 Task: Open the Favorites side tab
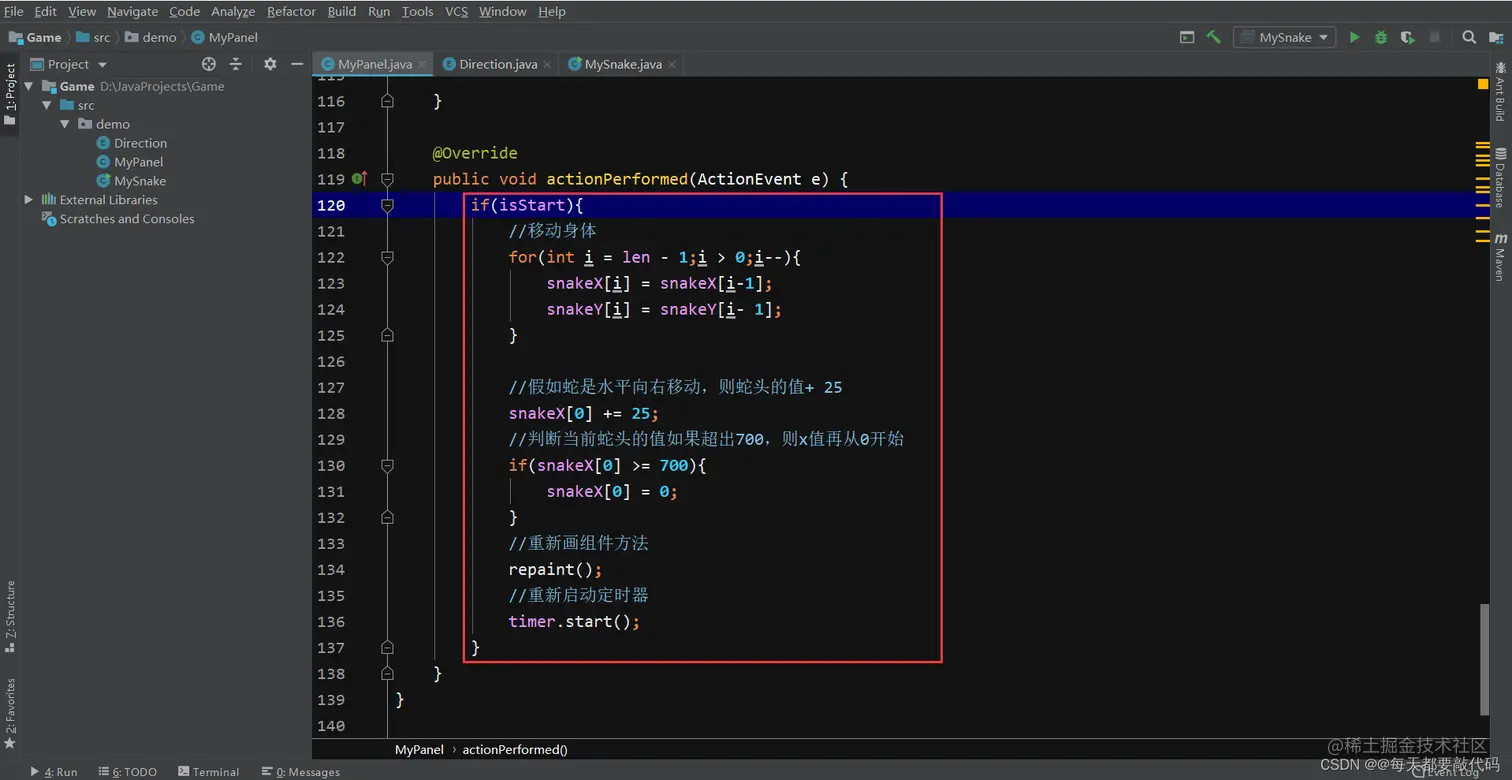[x=10, y=714]
